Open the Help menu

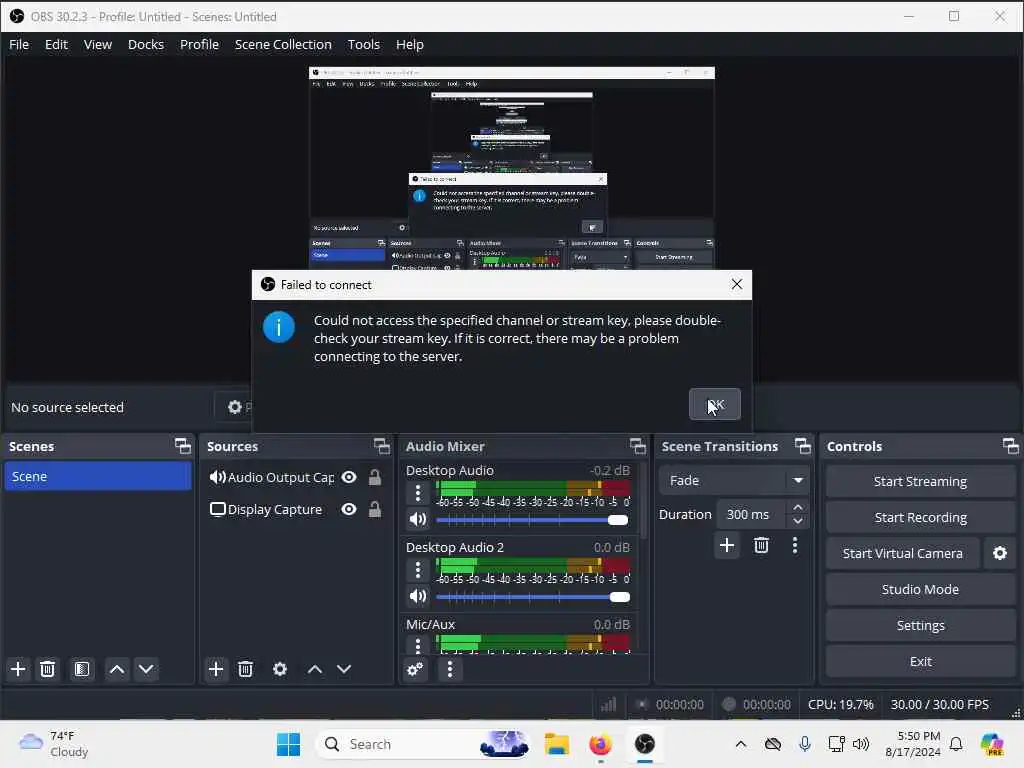click(410, 44)
